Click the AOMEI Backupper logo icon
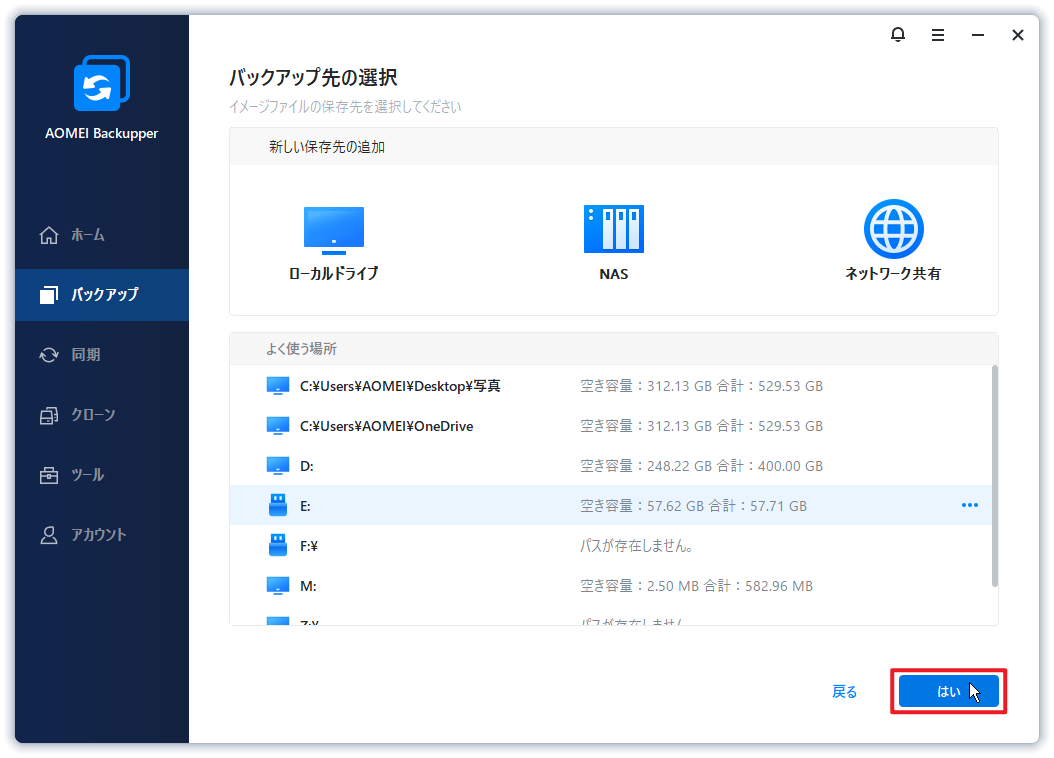Screen dimensions: 1054x758 [102, 85]
